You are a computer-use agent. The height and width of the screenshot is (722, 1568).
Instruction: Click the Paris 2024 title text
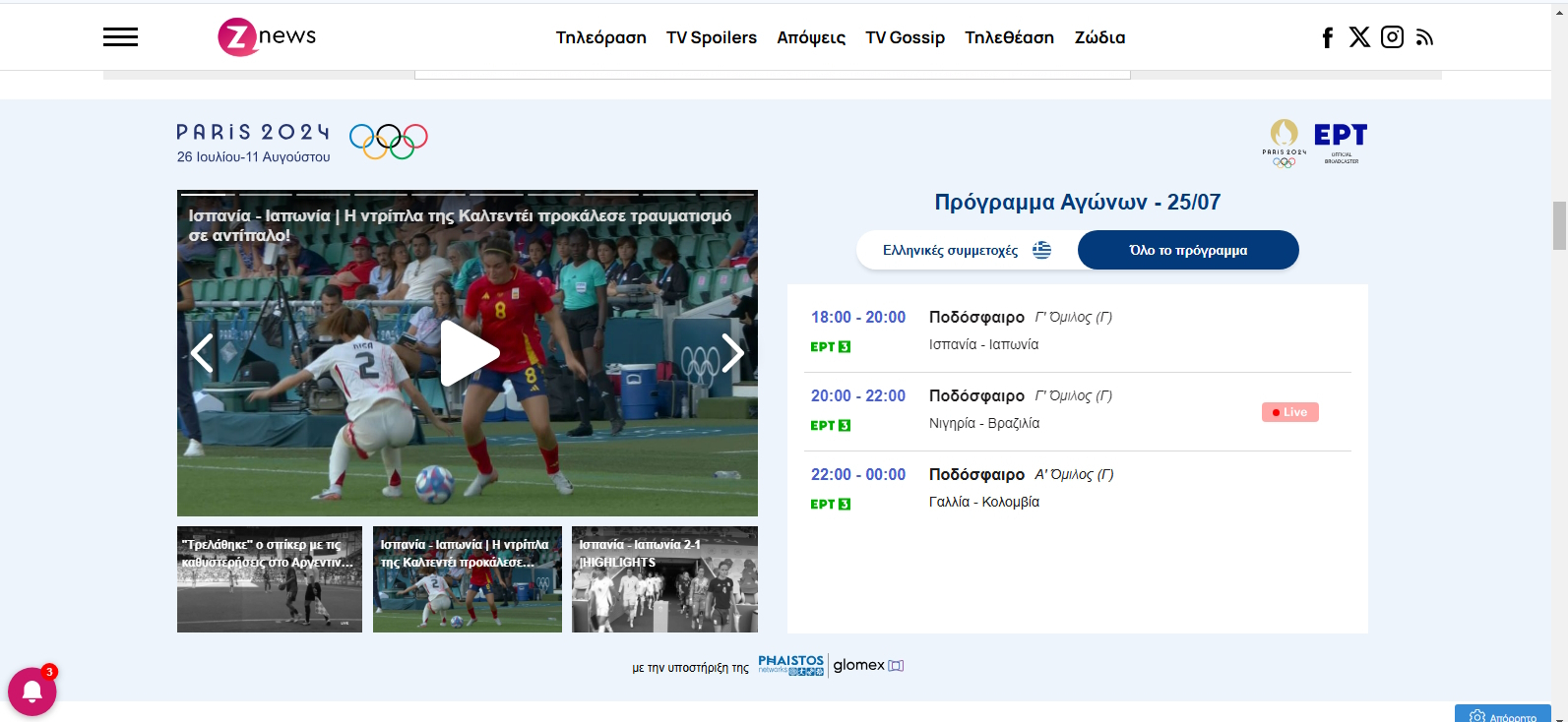253,132
